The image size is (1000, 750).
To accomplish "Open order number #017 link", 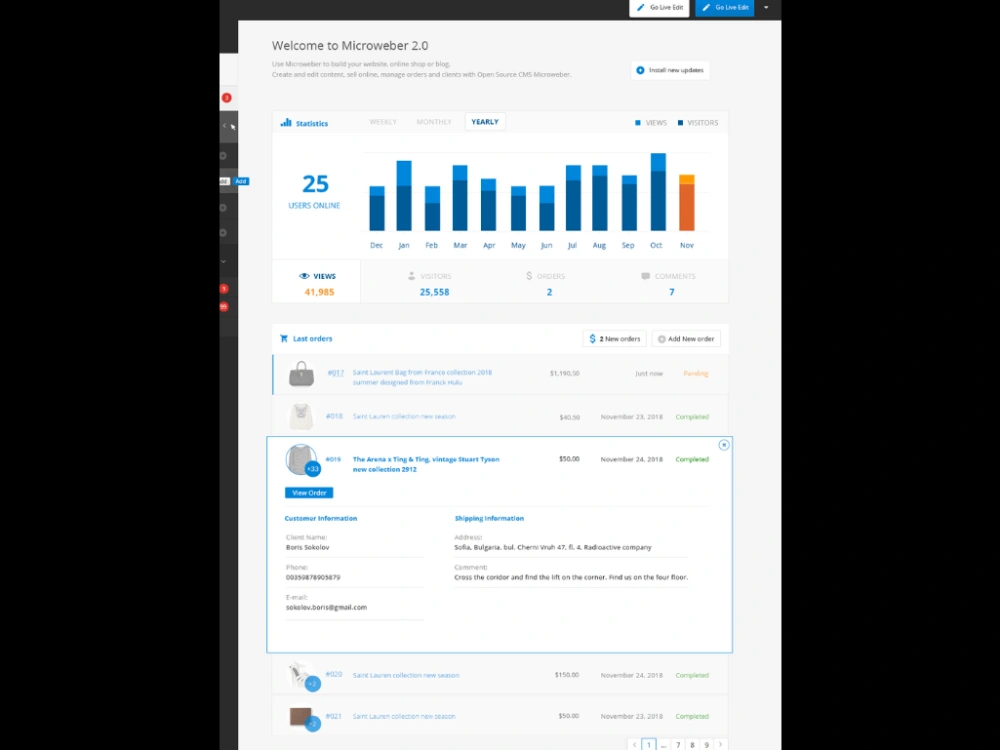I will pyautogui.click(x=335, y=372).
